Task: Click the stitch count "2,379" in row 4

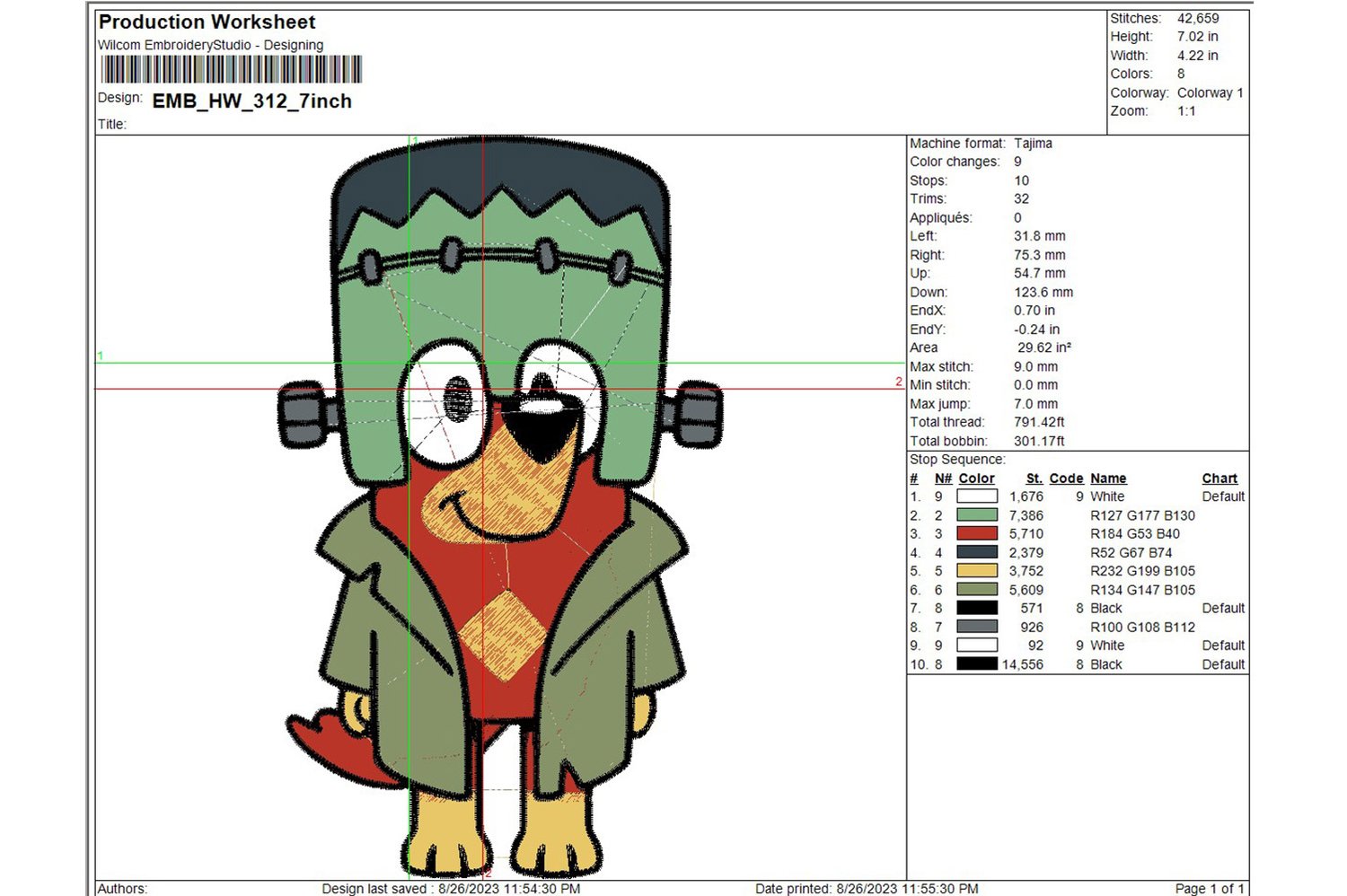Action: click(1026, 553)
